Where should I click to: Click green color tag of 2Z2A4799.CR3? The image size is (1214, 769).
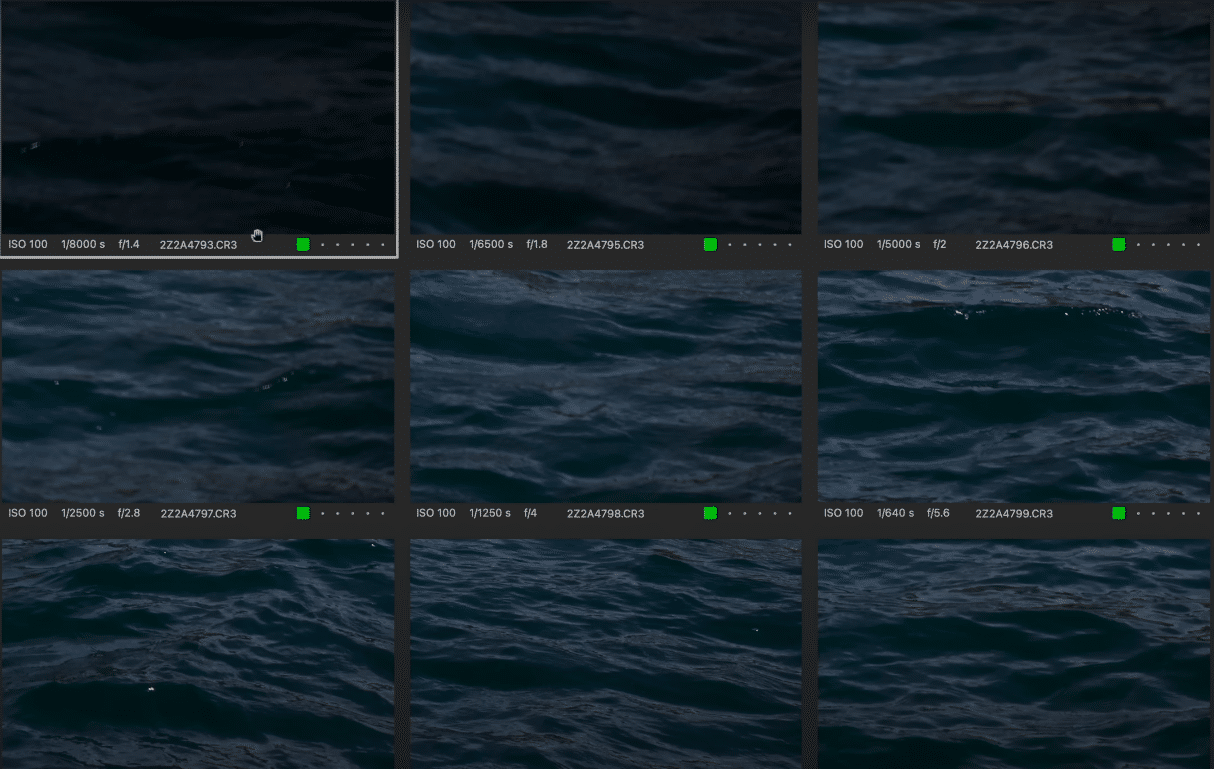click(1119, 513)
